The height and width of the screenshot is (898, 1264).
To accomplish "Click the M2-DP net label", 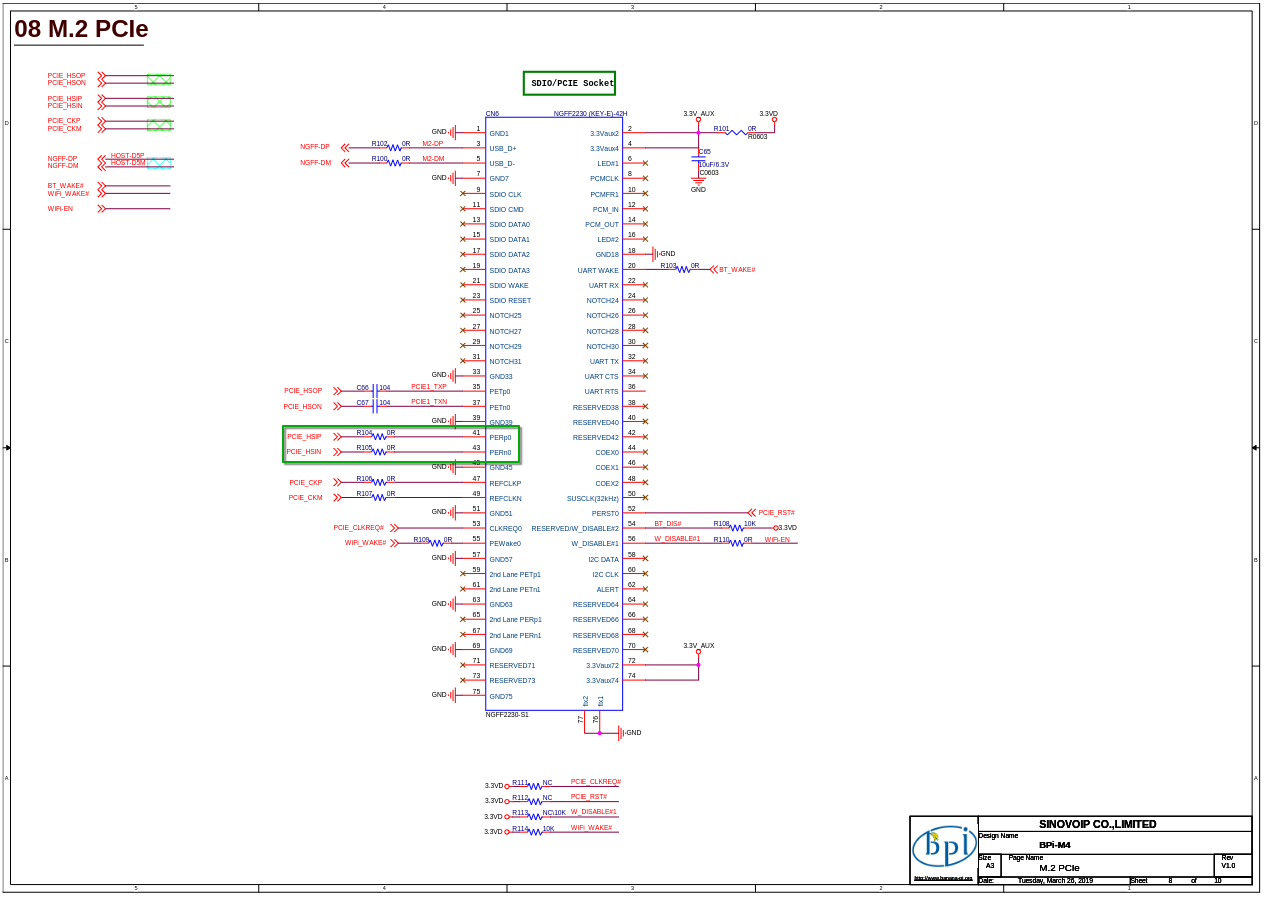I will click(x=432, y=143).
